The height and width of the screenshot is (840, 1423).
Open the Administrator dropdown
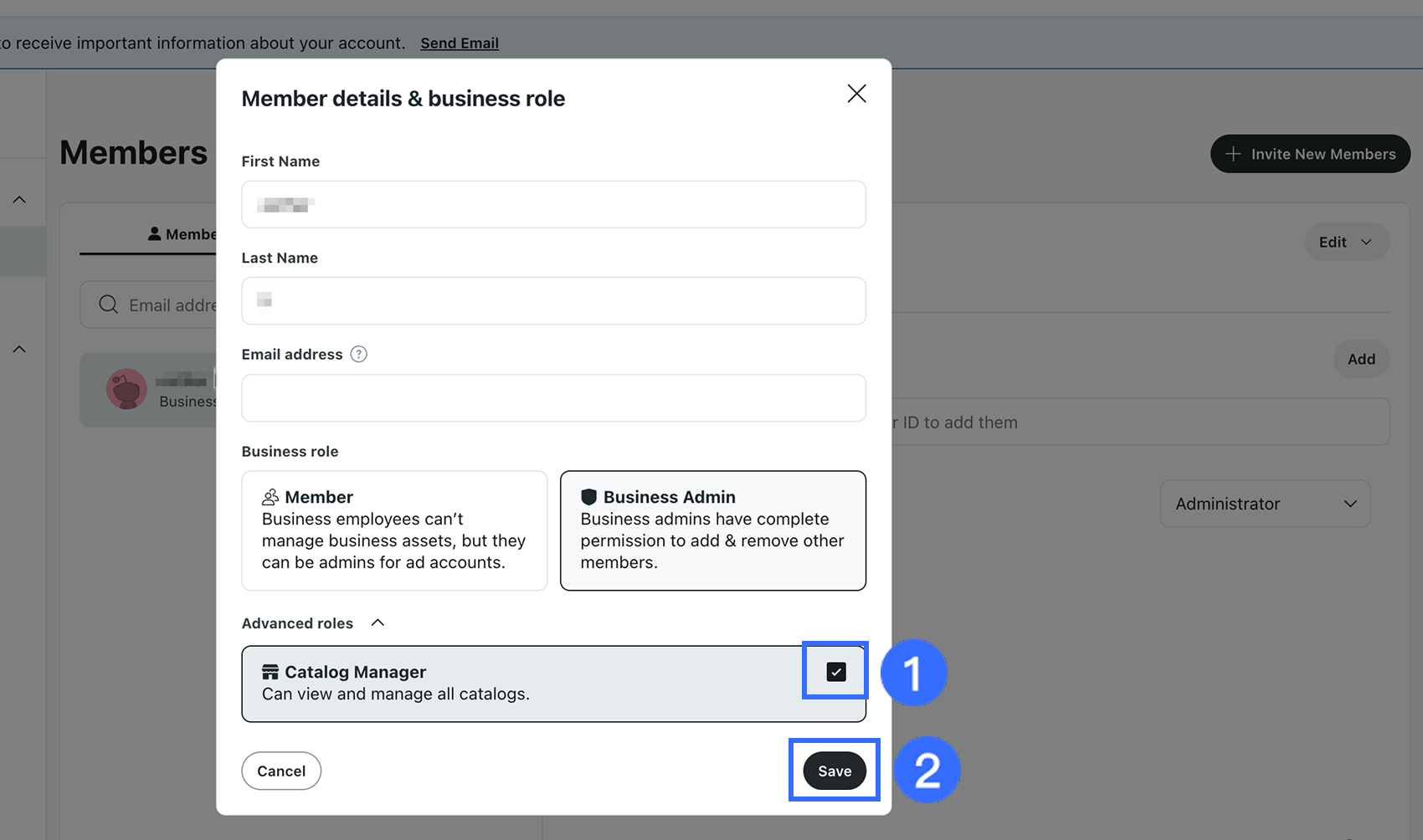coord(1264,504)
